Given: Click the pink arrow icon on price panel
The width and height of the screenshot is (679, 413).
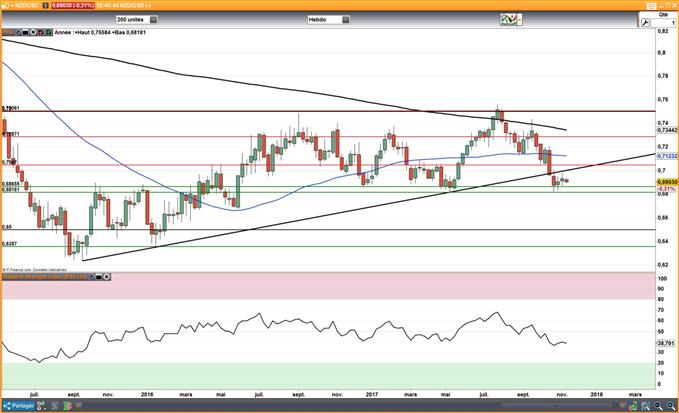Looking at the screenshot, I should click(x=41, y=32).
